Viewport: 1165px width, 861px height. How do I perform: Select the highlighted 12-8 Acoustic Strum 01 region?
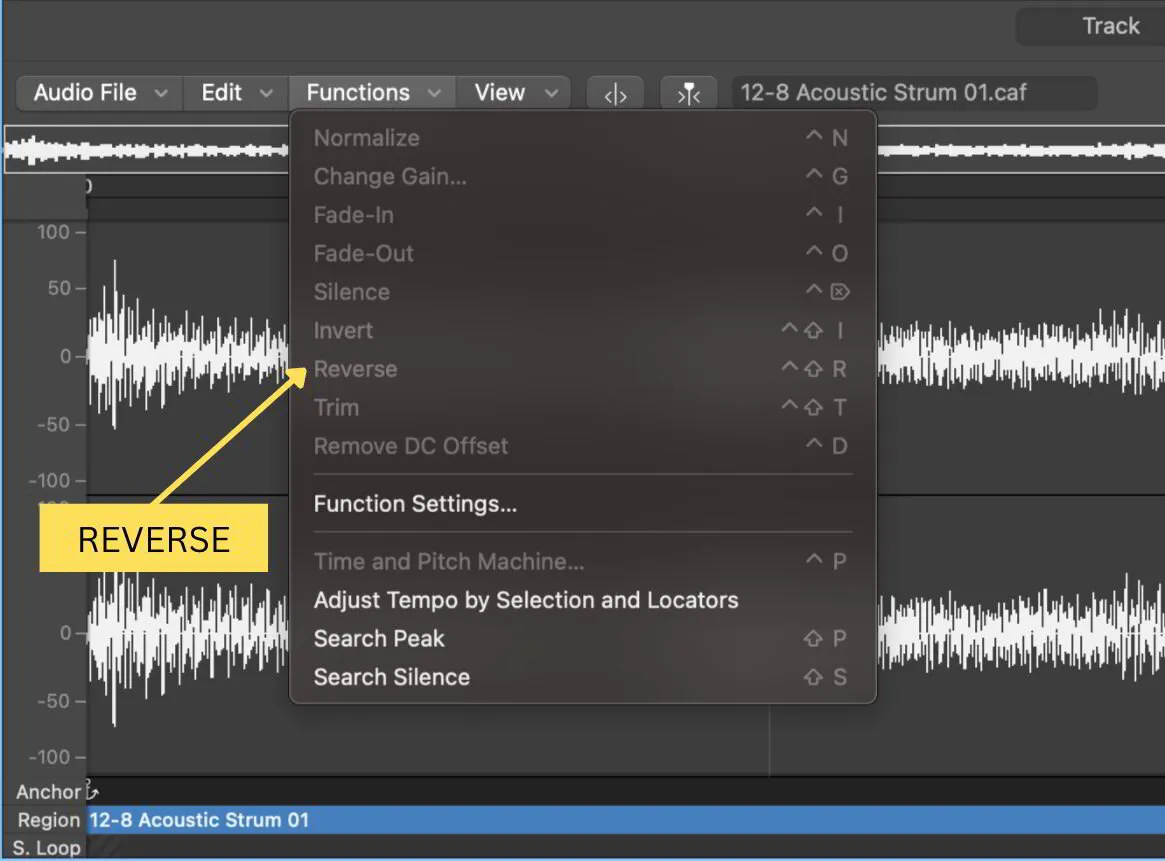click(x=400, y=820)
